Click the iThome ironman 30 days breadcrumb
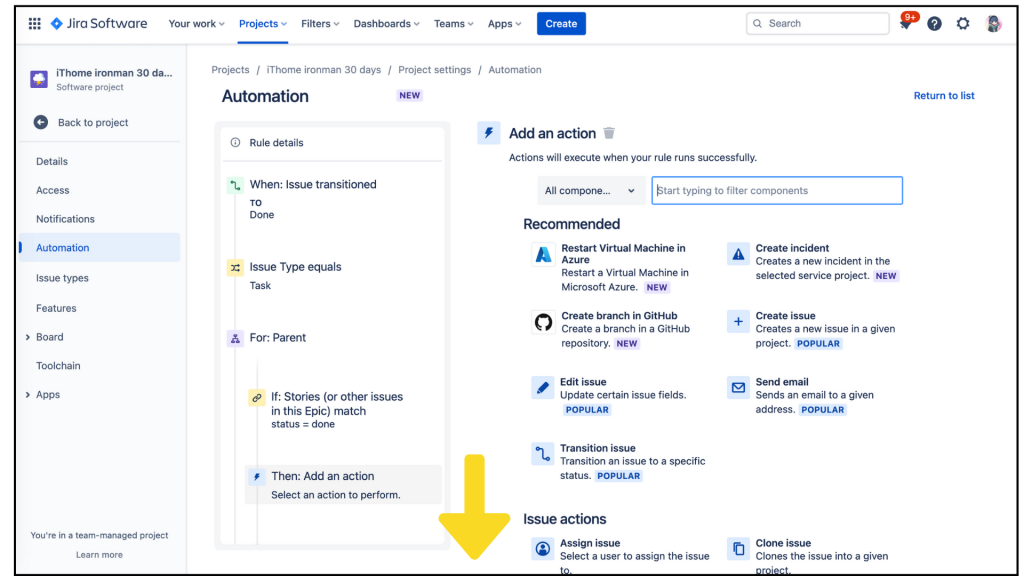Screen dimensions: 1024x576 (x=323, y=70)
